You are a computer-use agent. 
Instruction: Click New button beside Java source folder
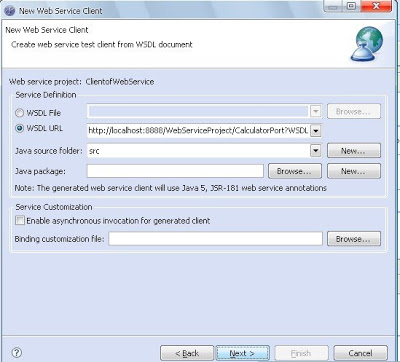tap(354, 151)
